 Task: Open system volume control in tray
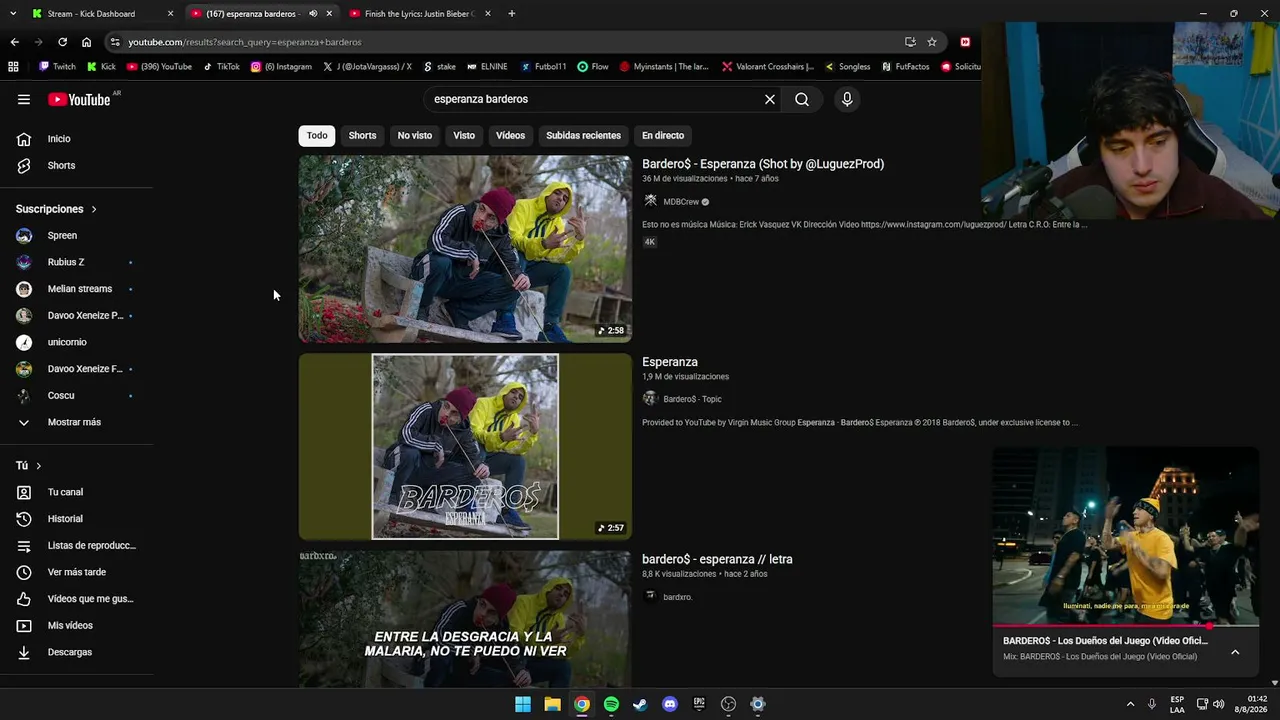pyautogui.click(x=1218, y=704)
